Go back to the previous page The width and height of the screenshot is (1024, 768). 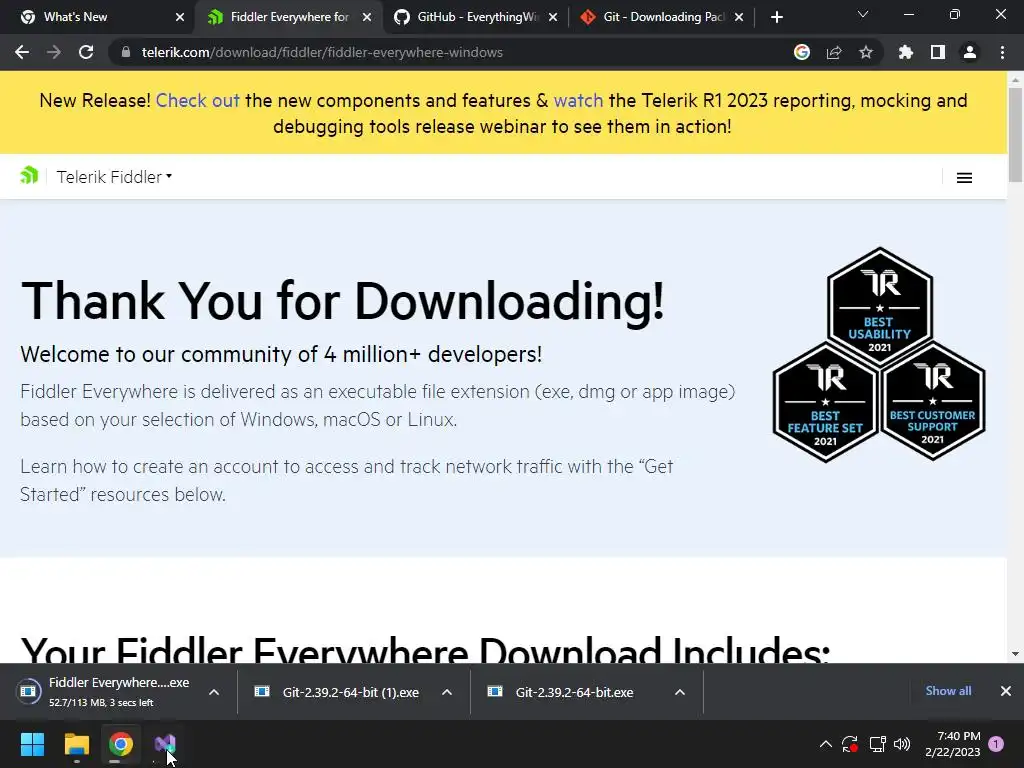(x=22, y=52)
